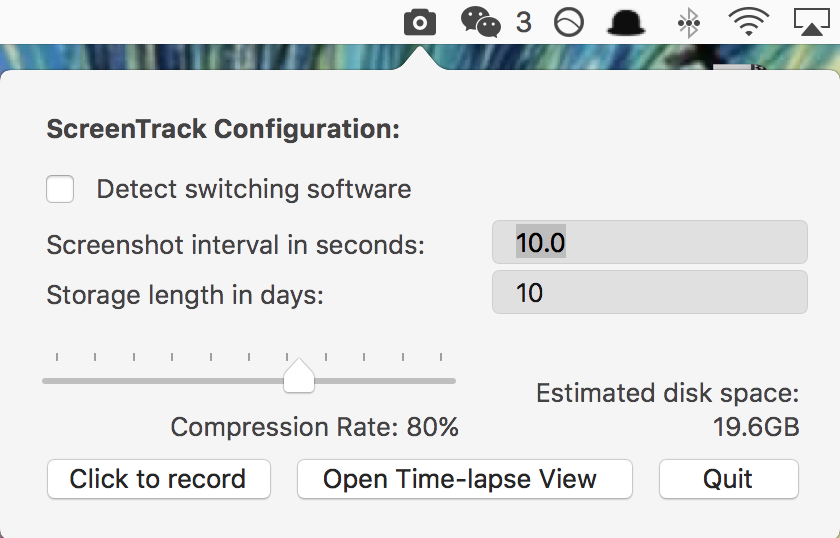Click the circular icon next to WeChat
This screenshot has width=840, height=538.
[x=569, y=22]
